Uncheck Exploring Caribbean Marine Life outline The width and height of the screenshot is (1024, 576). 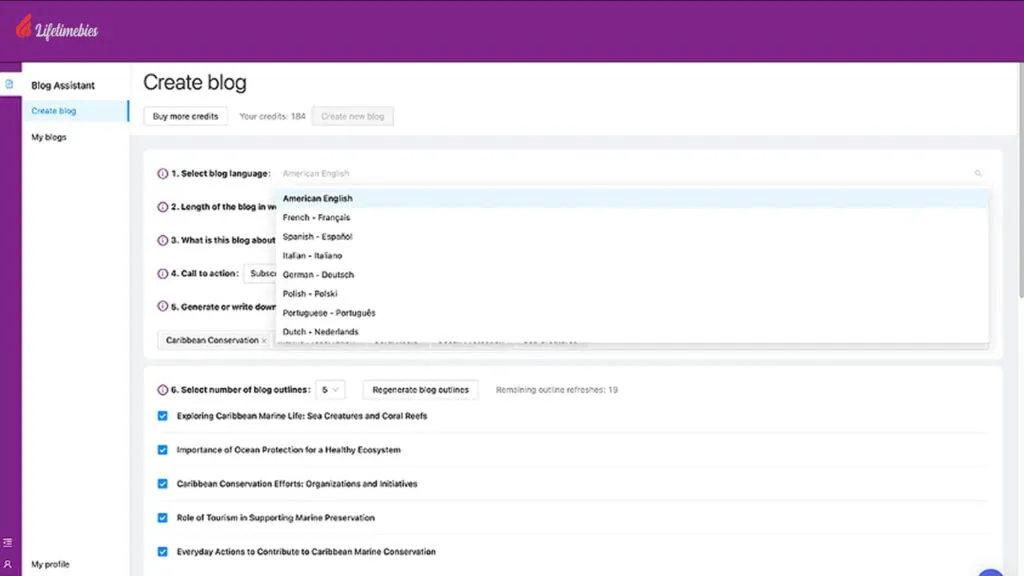coord(163,416)
